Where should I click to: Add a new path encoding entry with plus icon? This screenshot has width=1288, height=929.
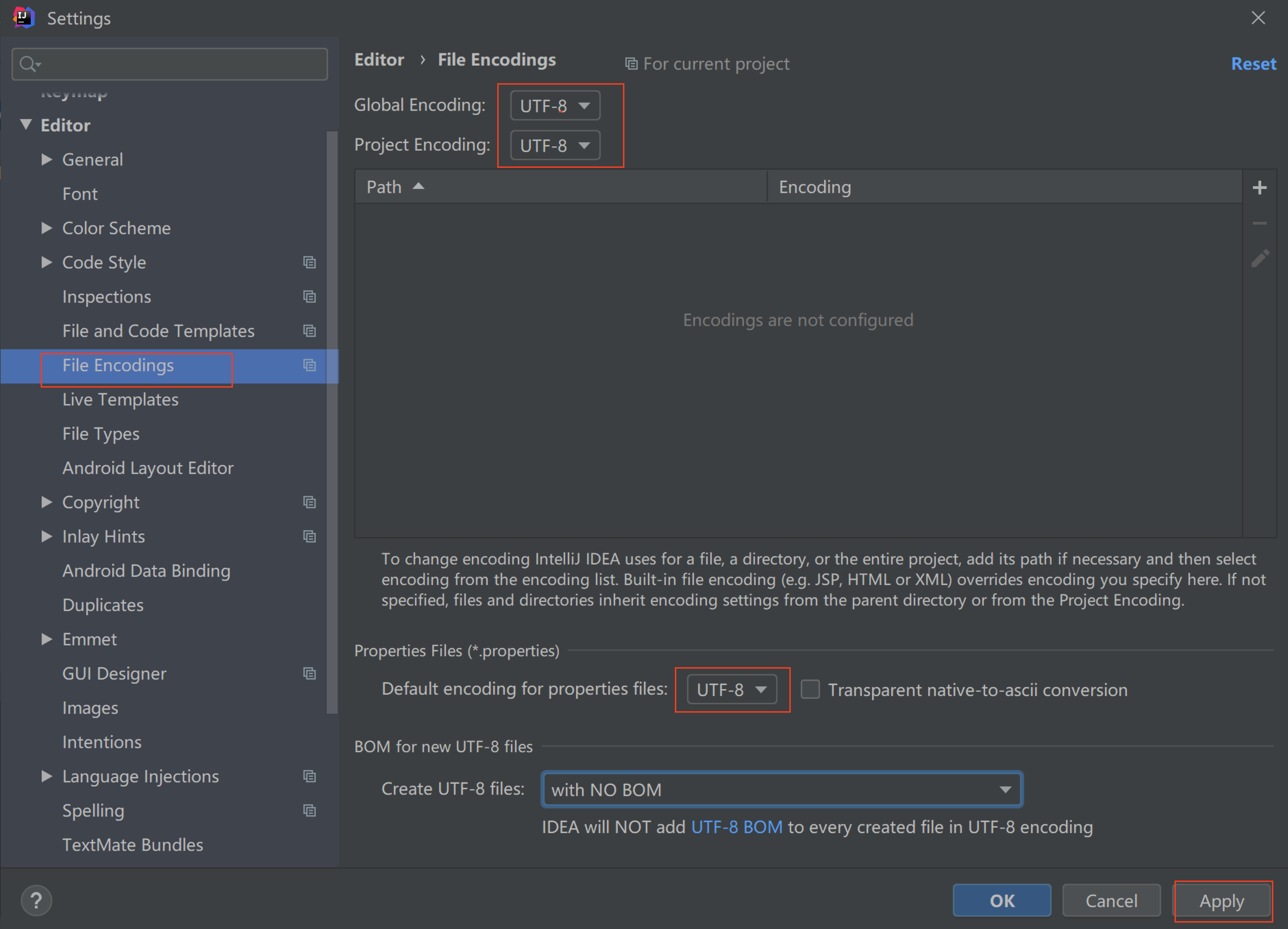coord(1260,187)
